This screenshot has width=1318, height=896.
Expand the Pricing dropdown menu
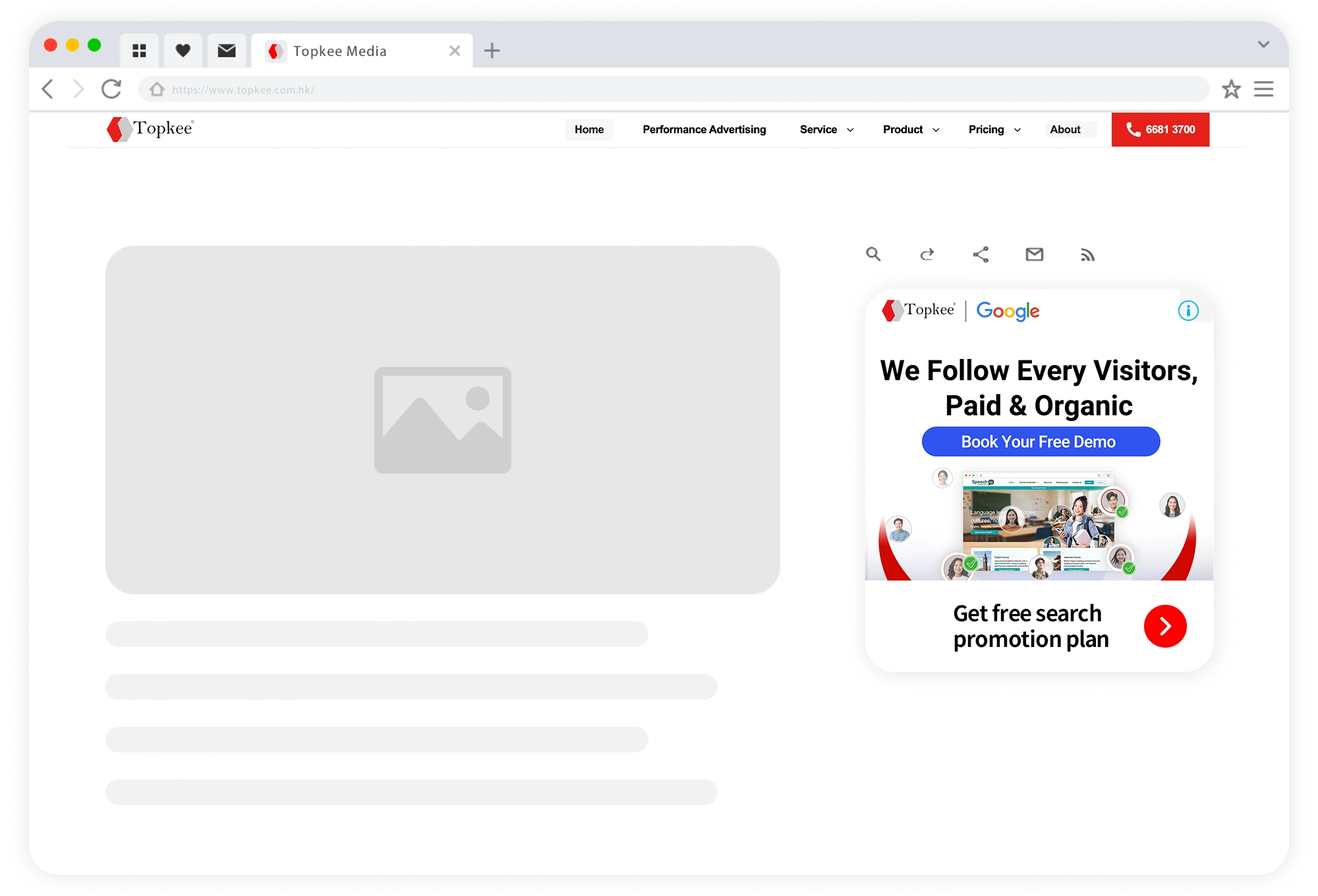(994, 130)
